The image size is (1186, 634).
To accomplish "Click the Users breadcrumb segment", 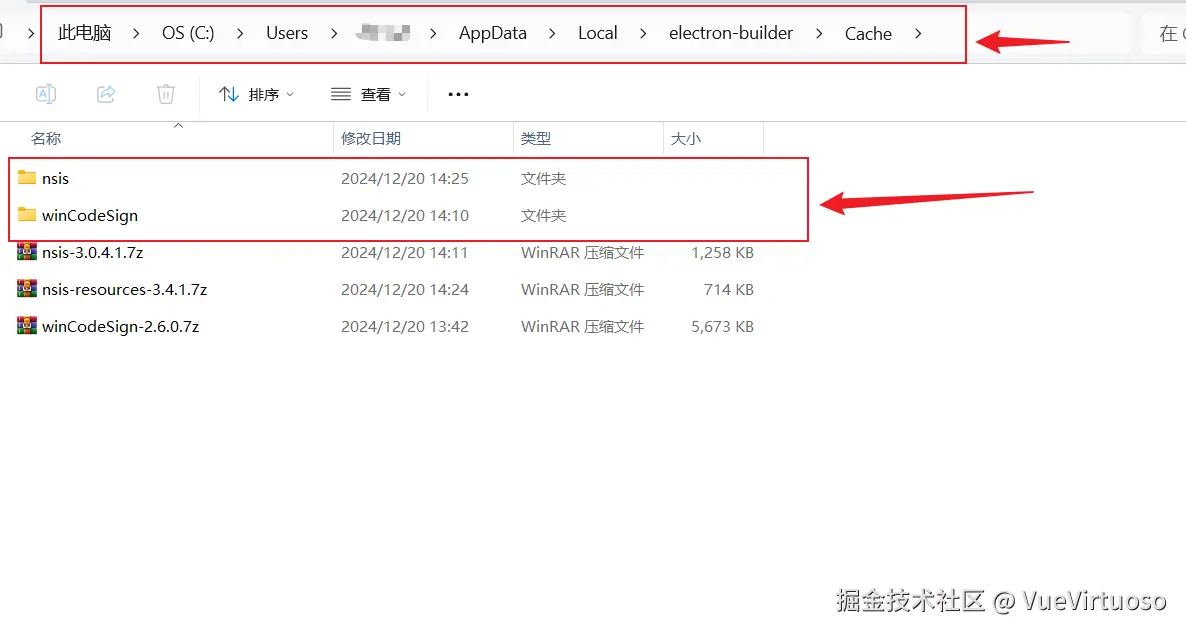I will (x=287, y=33).
